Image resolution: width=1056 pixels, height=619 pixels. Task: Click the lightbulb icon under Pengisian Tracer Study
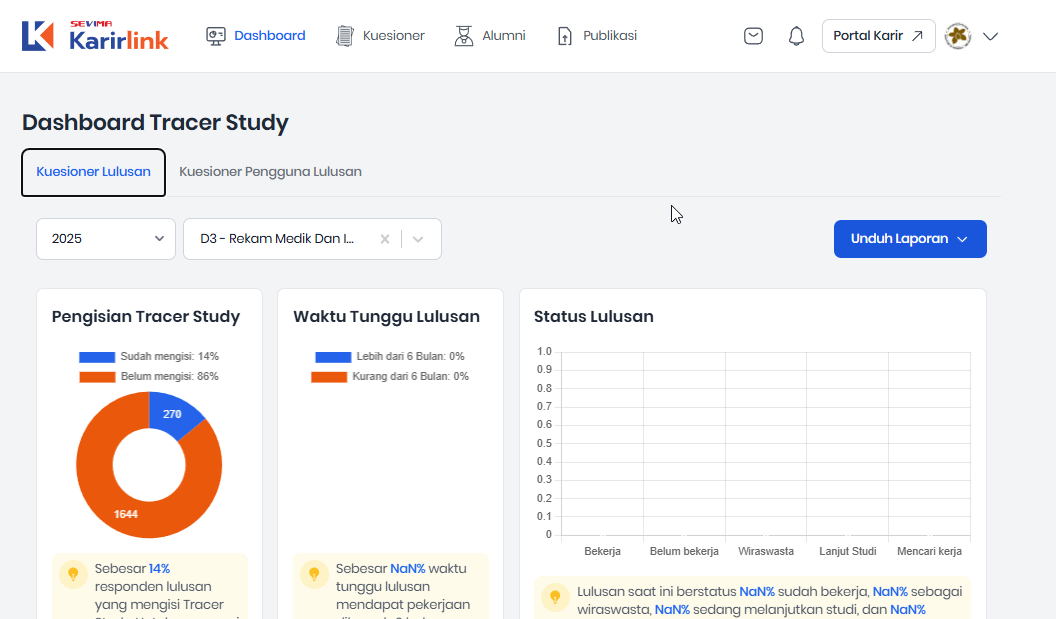pyautogui.click(x=73, y=574)
